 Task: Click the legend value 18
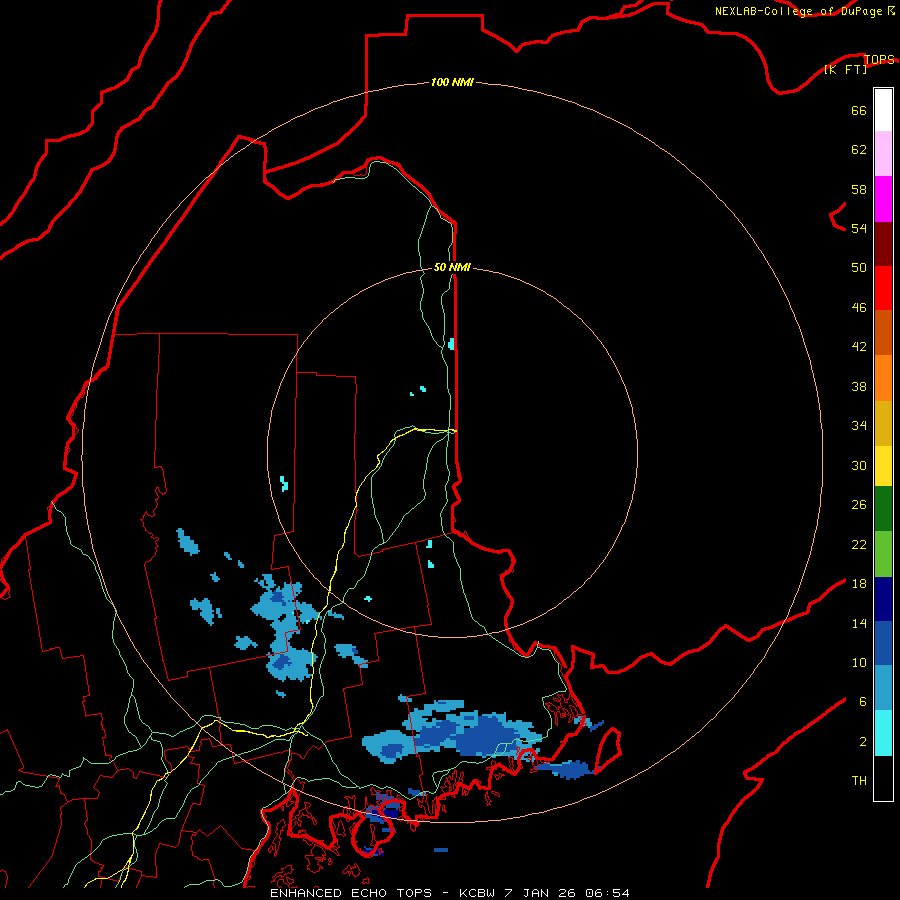pos(859,584)
